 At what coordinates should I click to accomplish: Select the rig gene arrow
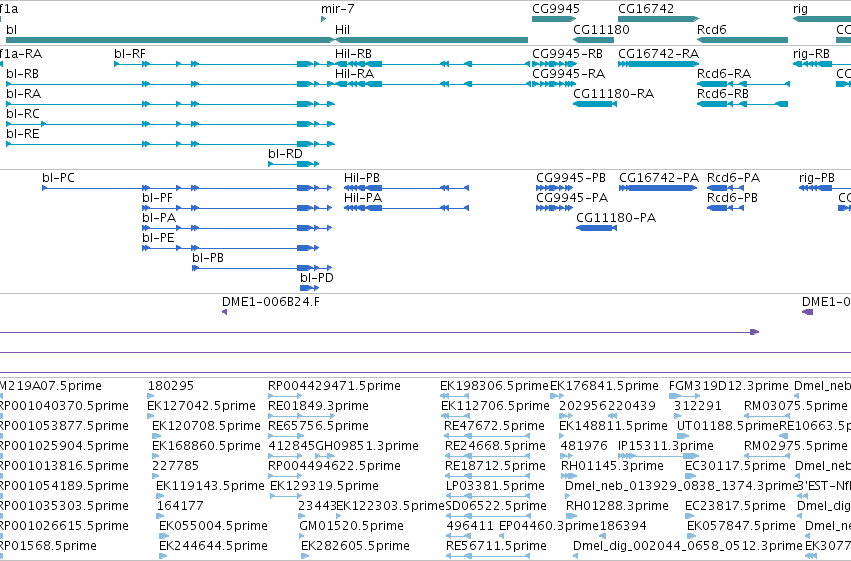(822, 19)
